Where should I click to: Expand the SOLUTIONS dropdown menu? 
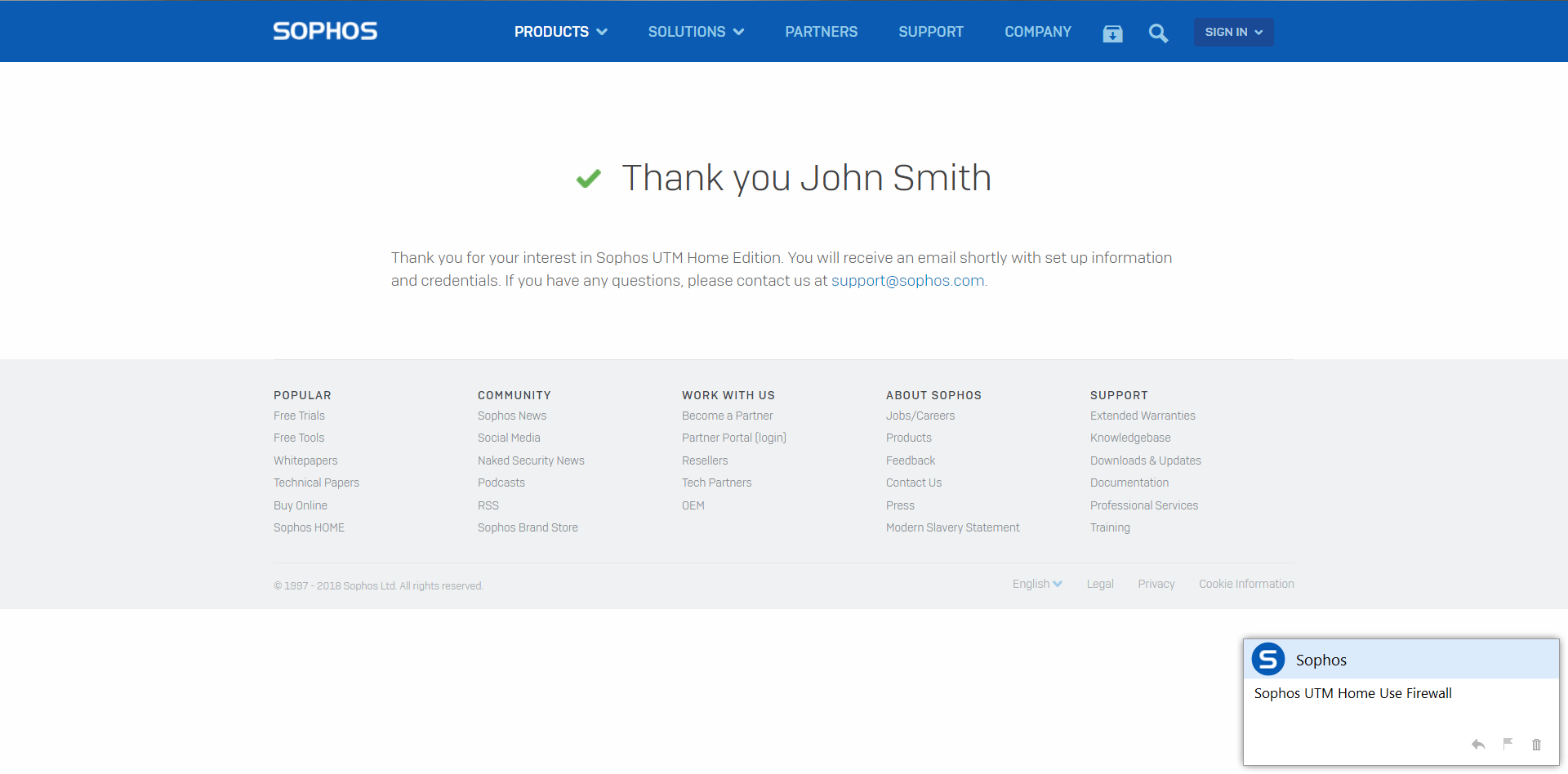click(x=696, y=32)
